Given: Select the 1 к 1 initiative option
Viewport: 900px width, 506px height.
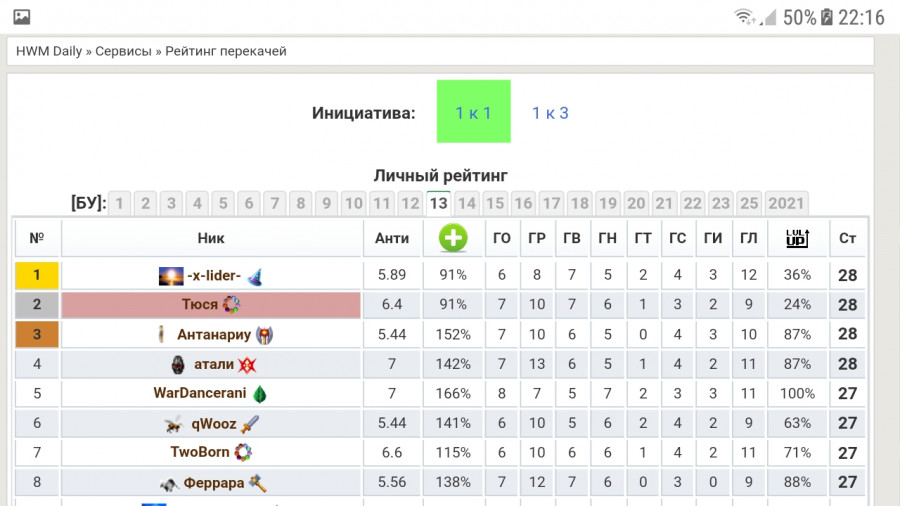Looking at the screenshot, I should (x=474, y=111).
